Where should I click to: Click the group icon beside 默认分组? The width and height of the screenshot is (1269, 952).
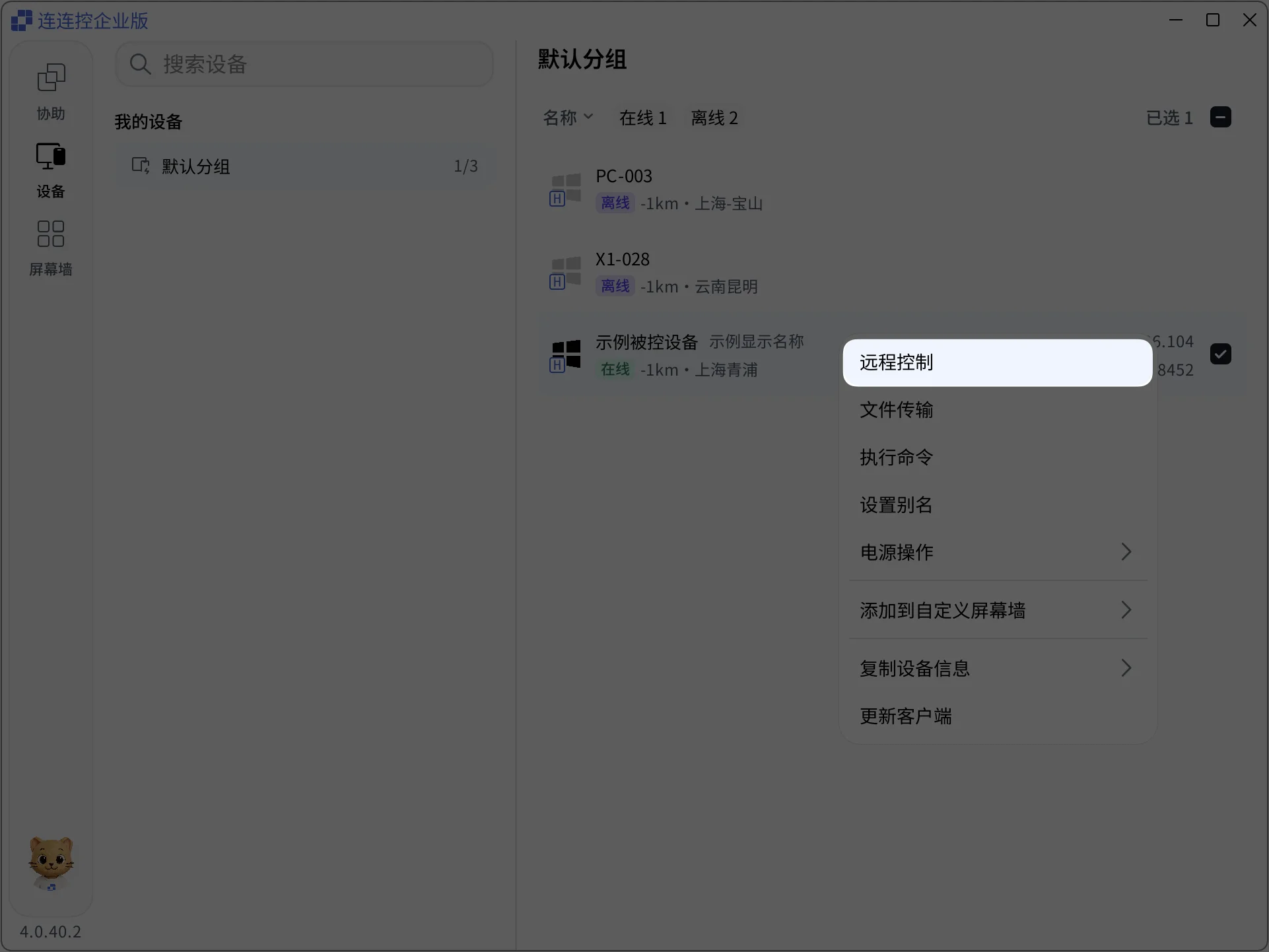click(141, 166)
